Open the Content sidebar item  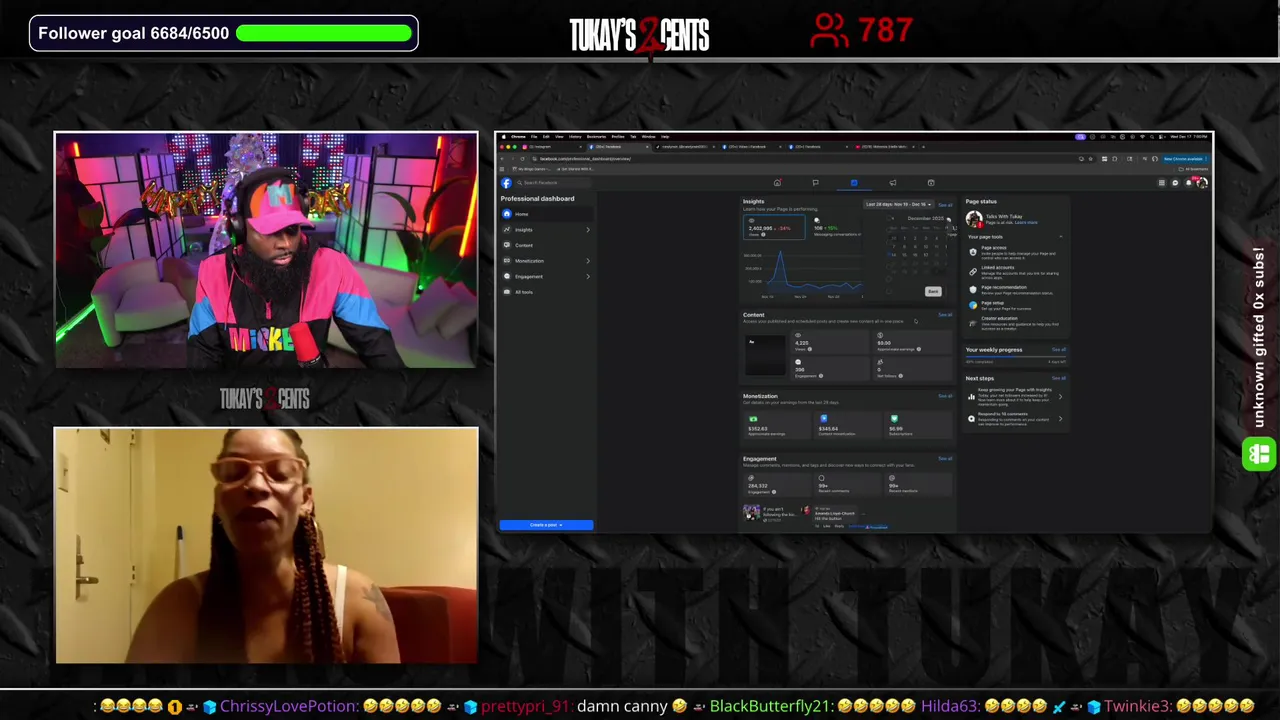click(546, 245)
